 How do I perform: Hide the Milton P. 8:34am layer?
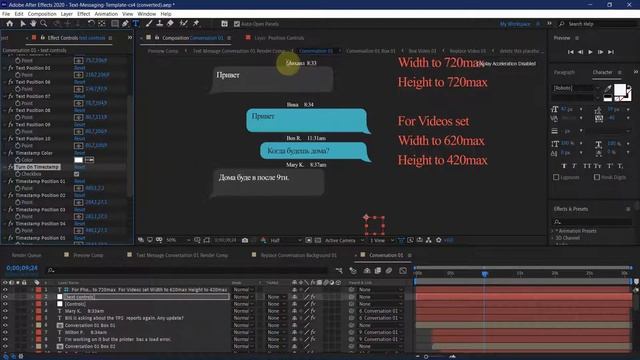click(5, 332)
